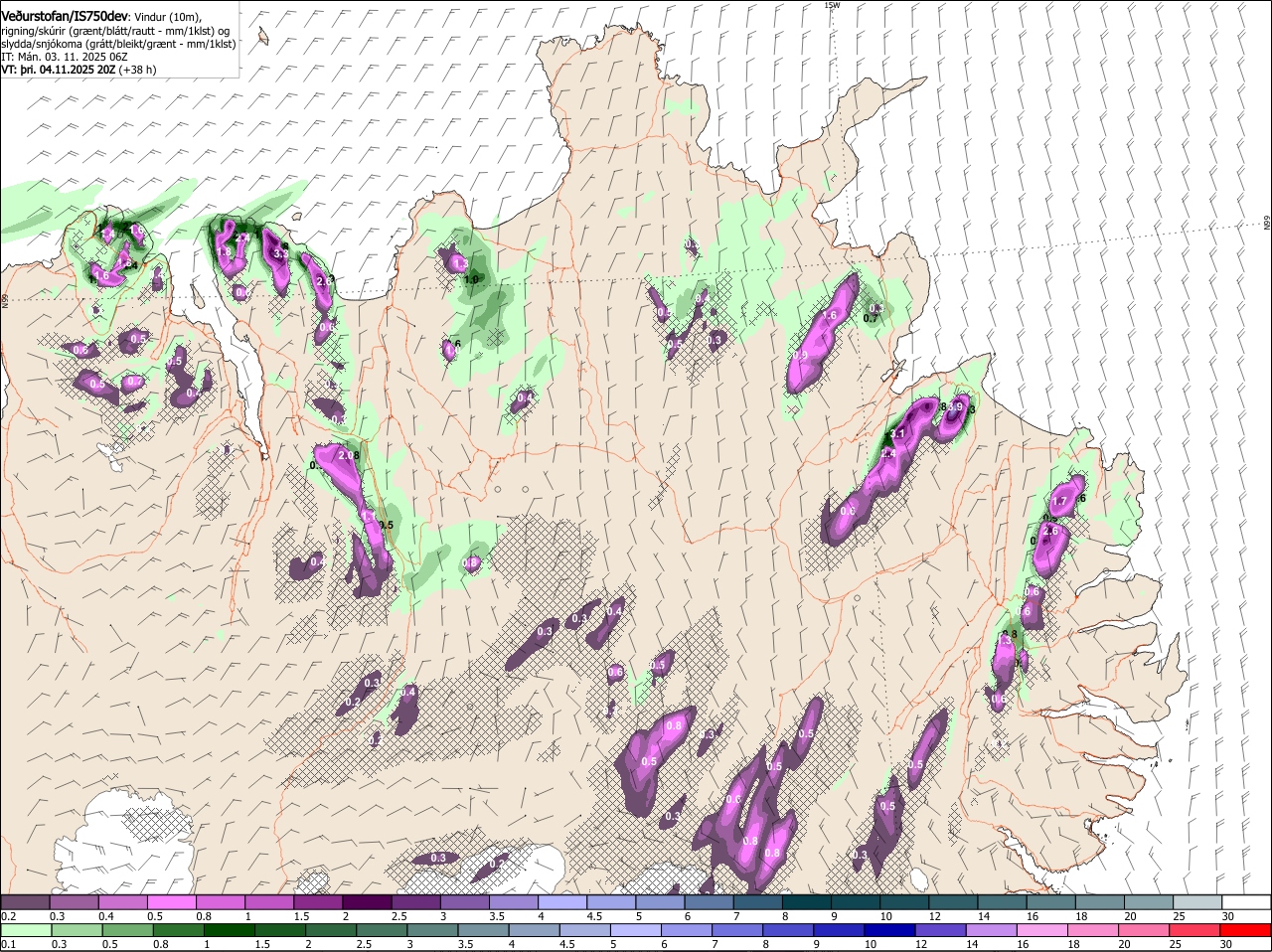Click the '1.7' precipitation value on east coast
Image resolution: width=1272 pixels, height=952 pixels.
1059,503
